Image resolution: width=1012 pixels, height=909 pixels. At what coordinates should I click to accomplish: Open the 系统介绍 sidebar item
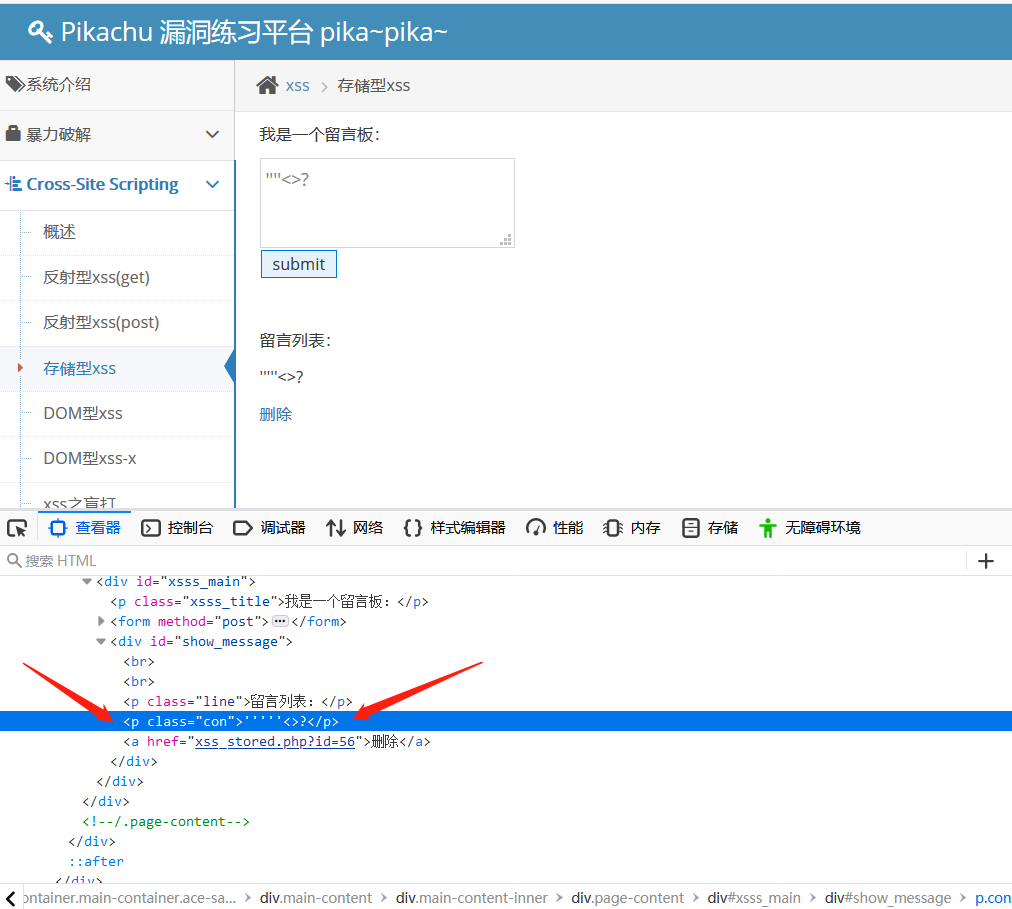[x=117, y=85]
